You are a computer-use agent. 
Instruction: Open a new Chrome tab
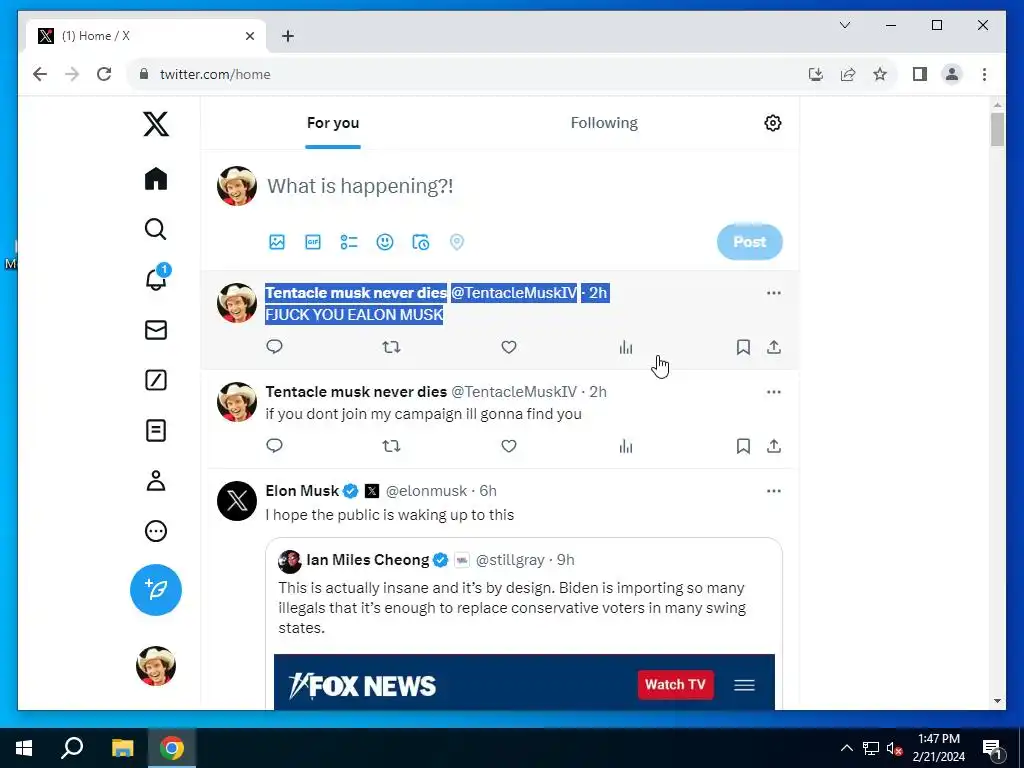tap(288, 36)
